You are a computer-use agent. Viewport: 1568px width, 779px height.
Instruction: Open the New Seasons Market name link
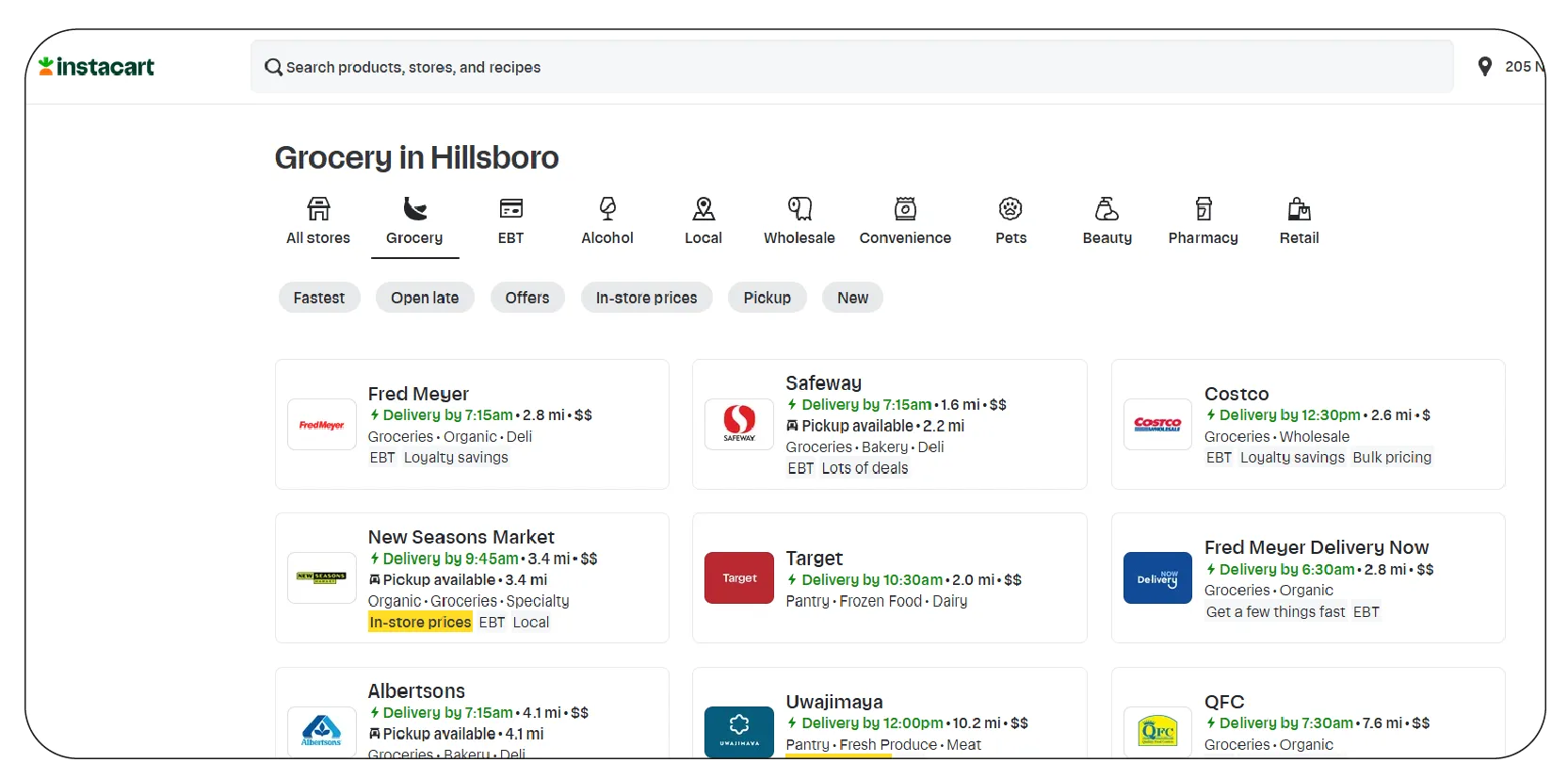461,537
